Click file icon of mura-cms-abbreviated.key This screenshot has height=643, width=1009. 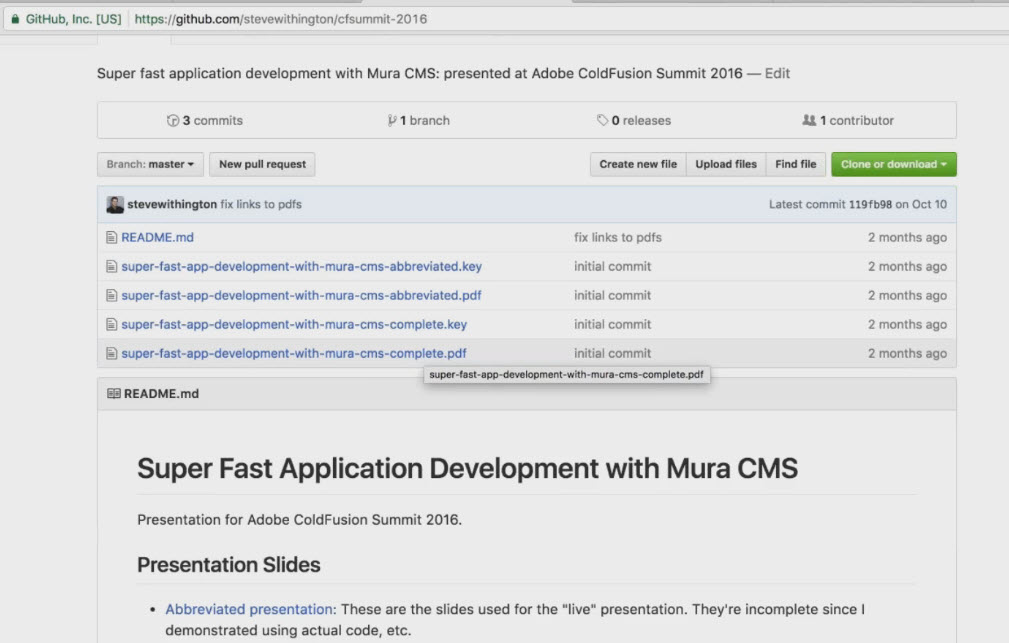click(x=111, y=266)
